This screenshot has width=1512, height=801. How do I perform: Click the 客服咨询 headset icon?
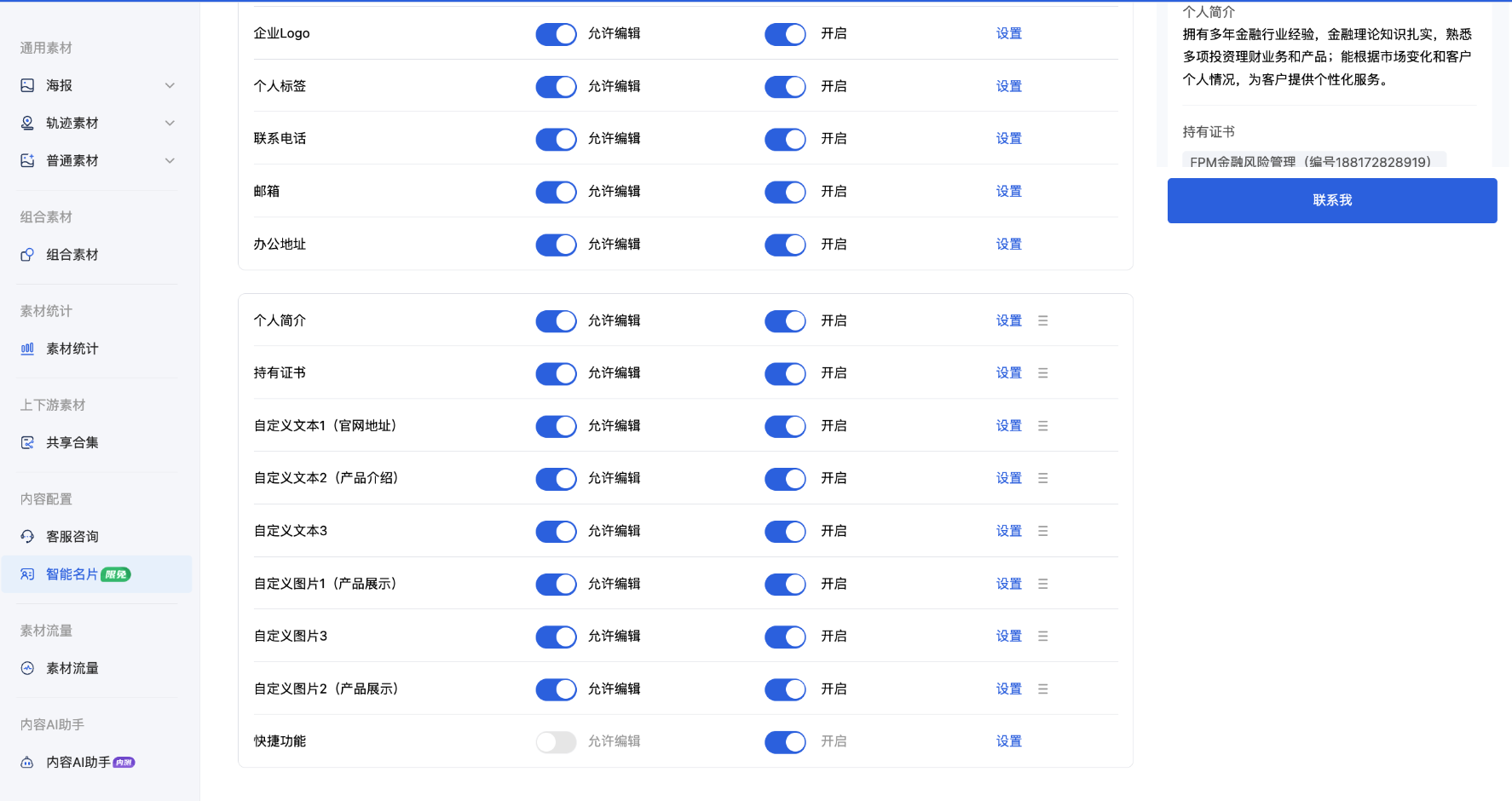[27, 536]
